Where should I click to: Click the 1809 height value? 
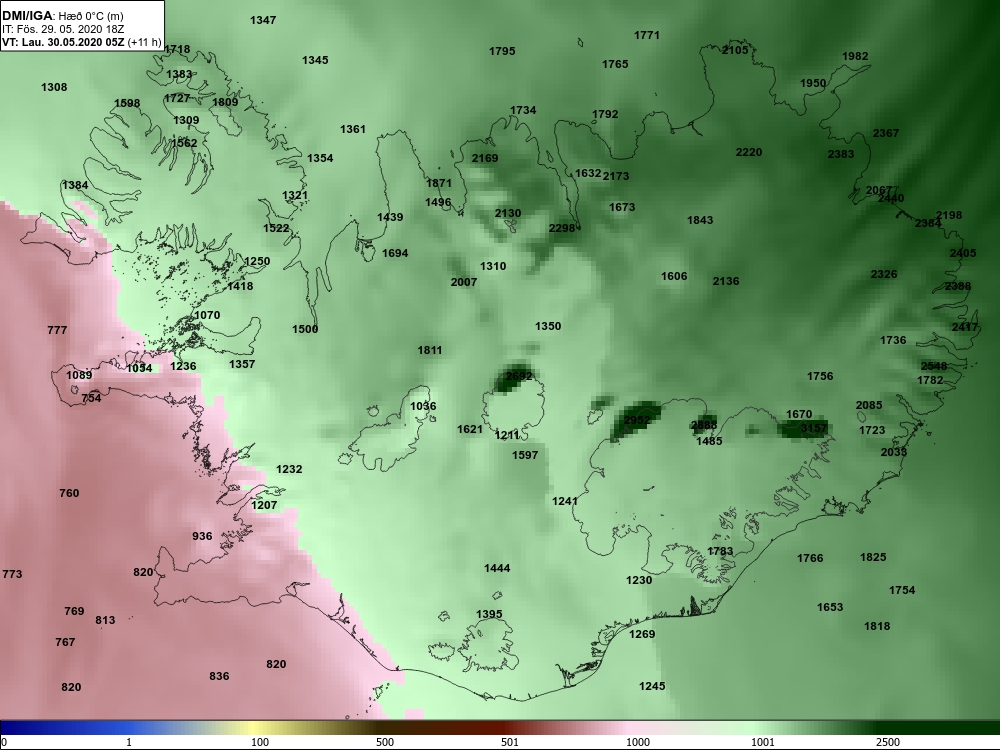[225, 102]
